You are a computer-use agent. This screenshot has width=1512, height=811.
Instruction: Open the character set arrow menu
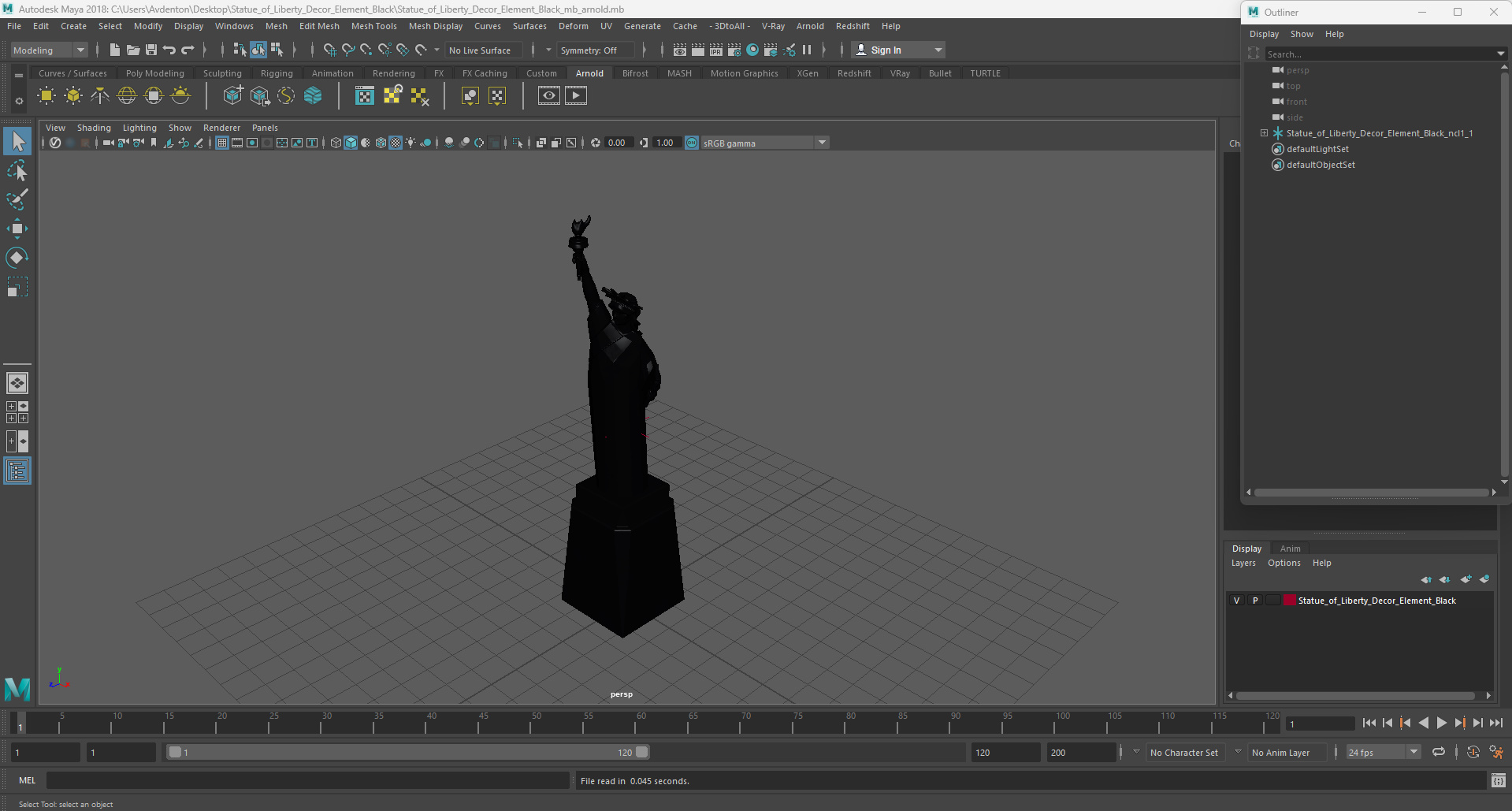pos(1136,752)
